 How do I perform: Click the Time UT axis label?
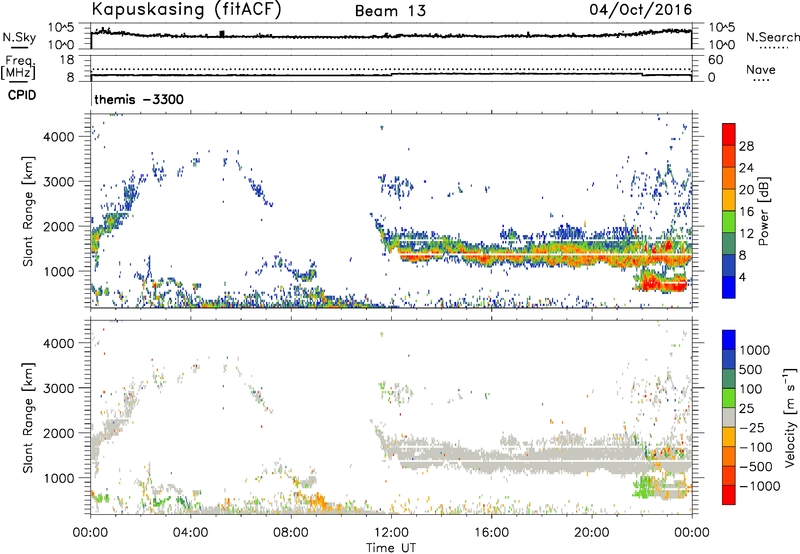click(x=391, y=548)
